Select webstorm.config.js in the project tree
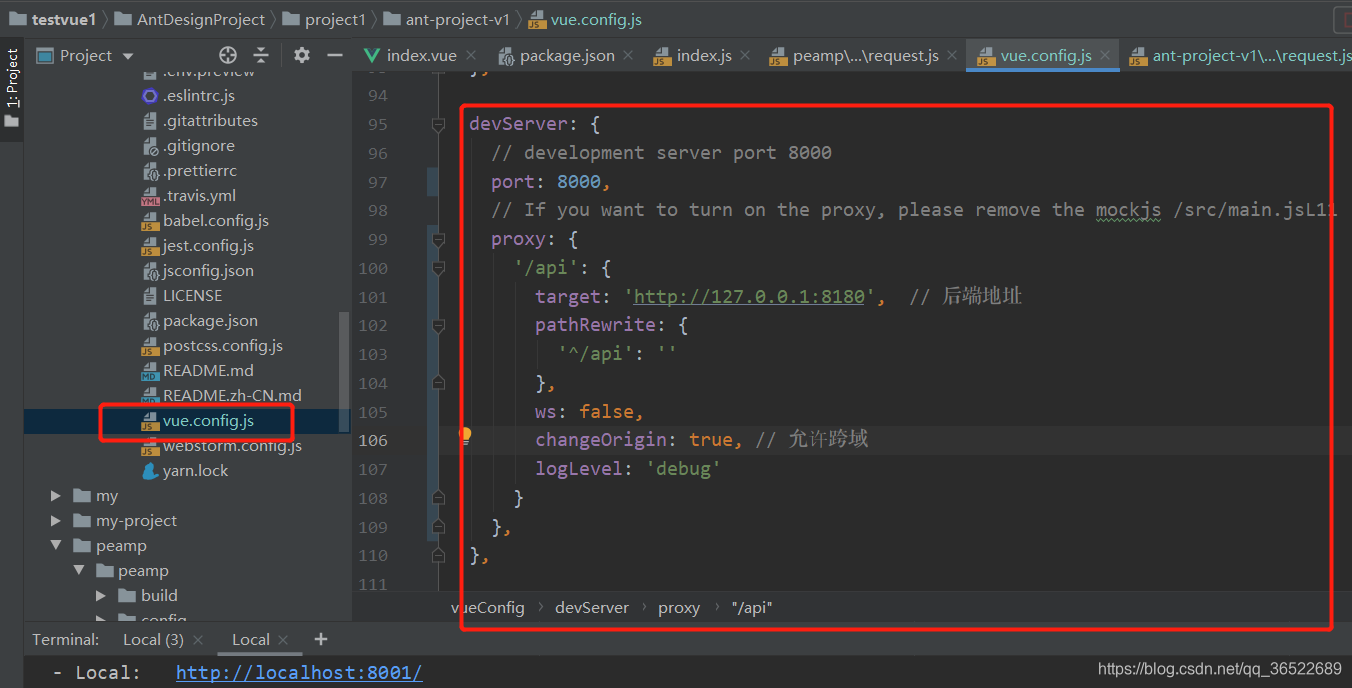The image size is (1352, 688). (232, 446)
